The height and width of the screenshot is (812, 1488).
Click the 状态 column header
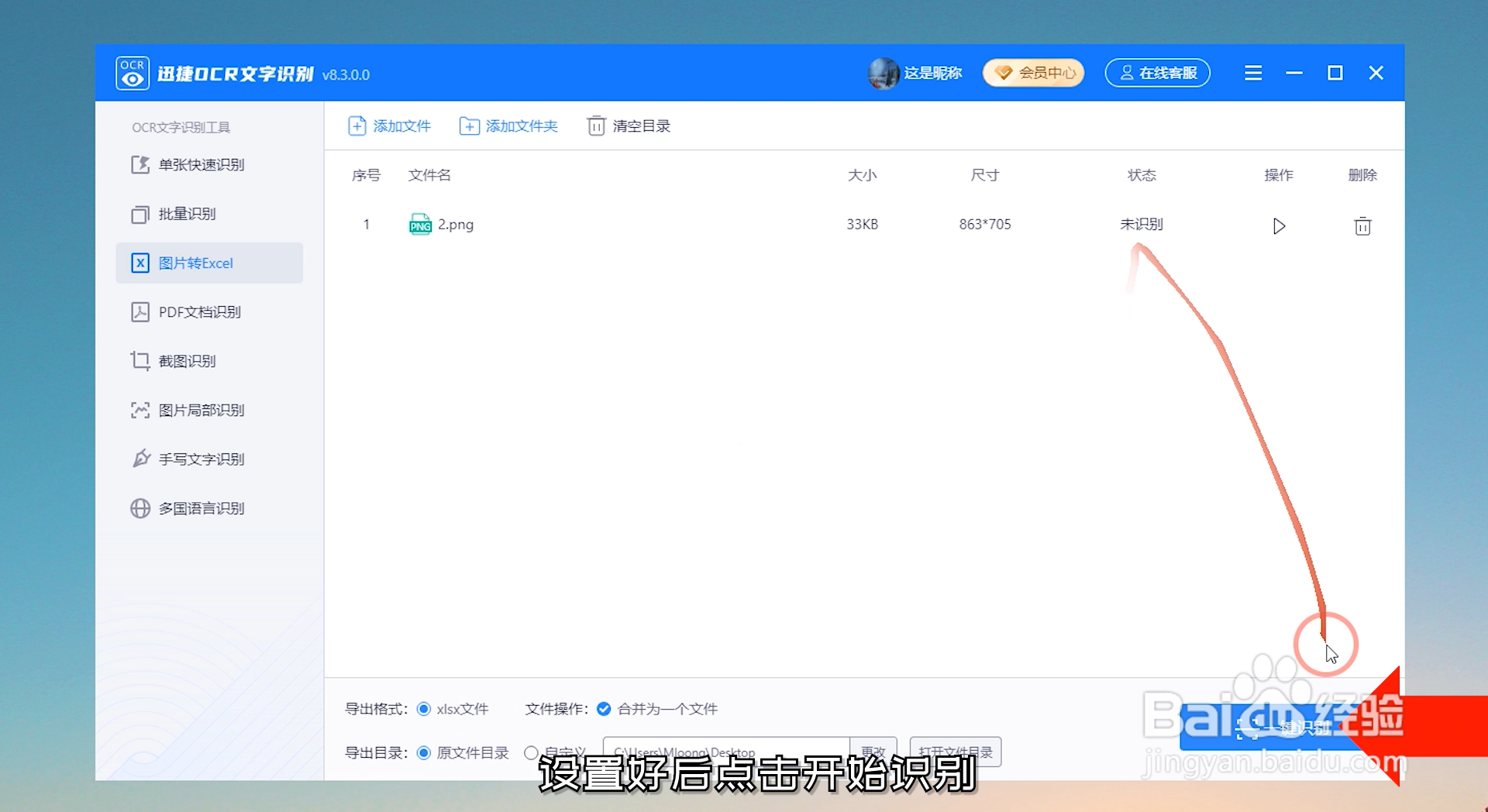1142,175
